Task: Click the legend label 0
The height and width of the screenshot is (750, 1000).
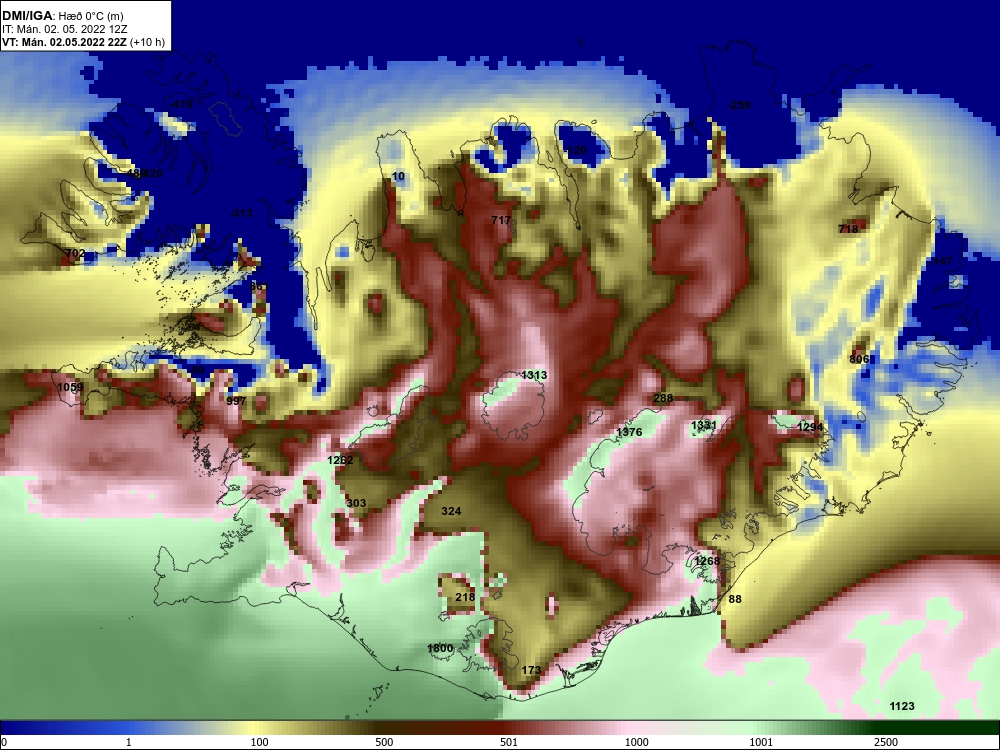Action: pyautogui.click(x=3, y=742)
